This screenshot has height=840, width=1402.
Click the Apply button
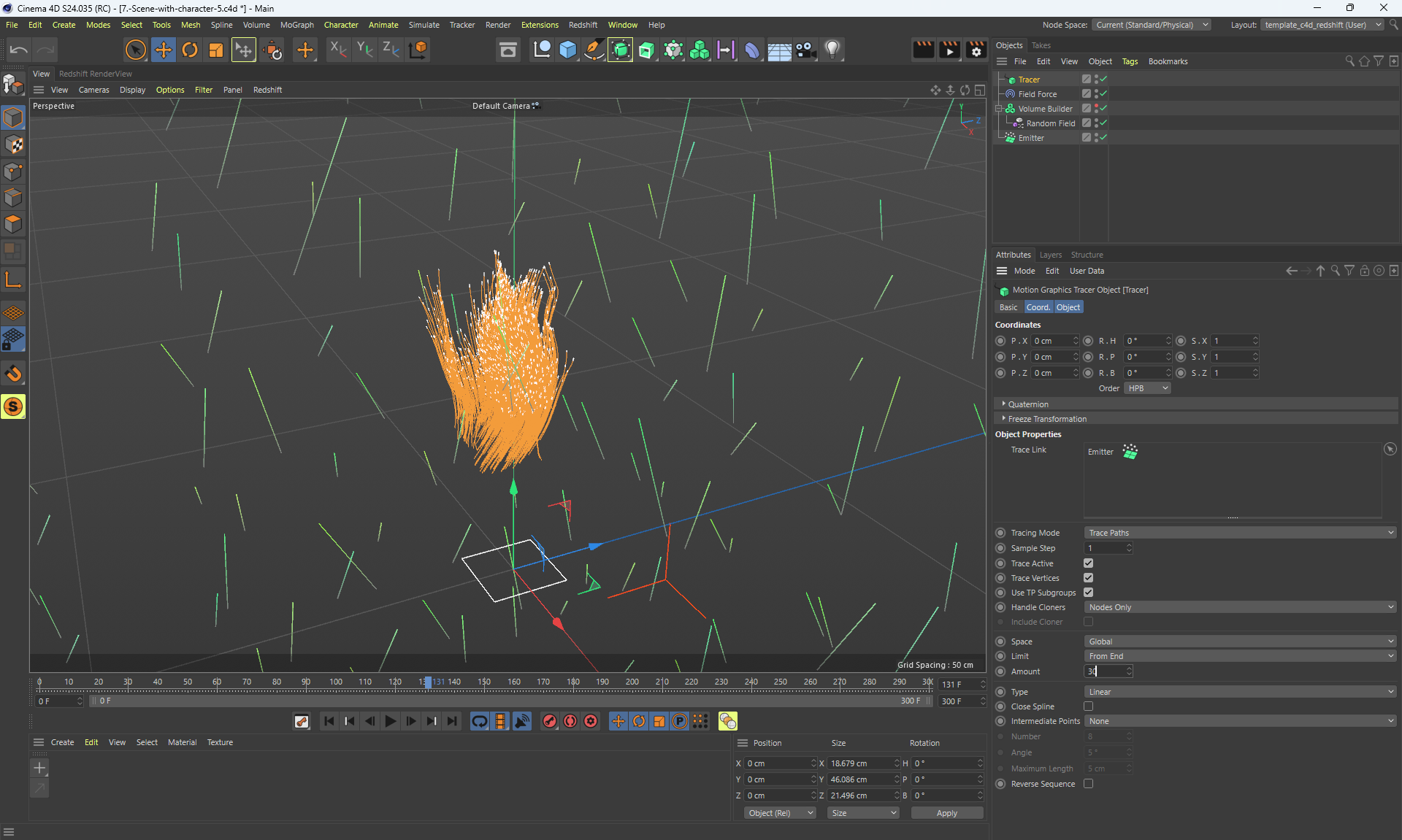point(946,813)
